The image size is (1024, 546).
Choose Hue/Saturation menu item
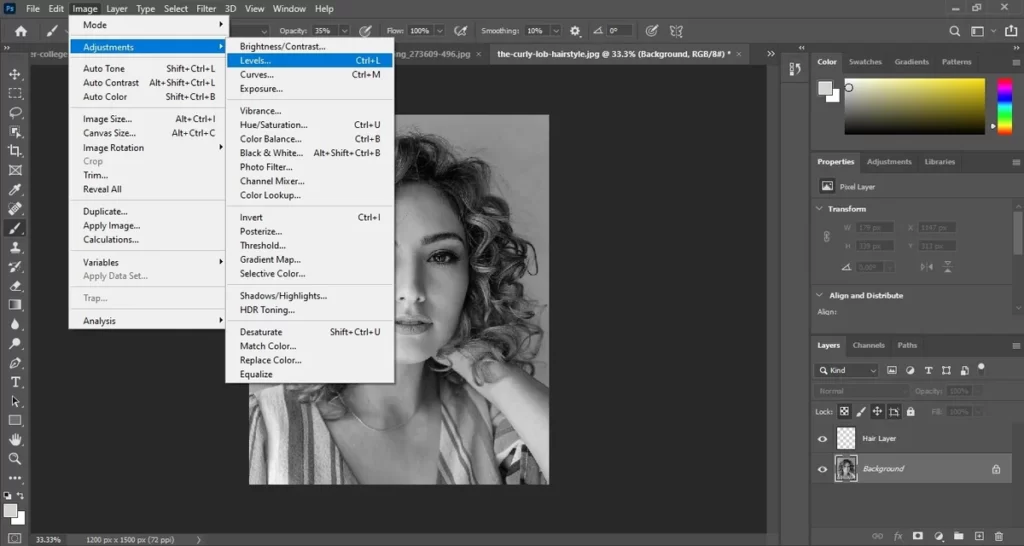pyautogui.click(x=310, y=125)
